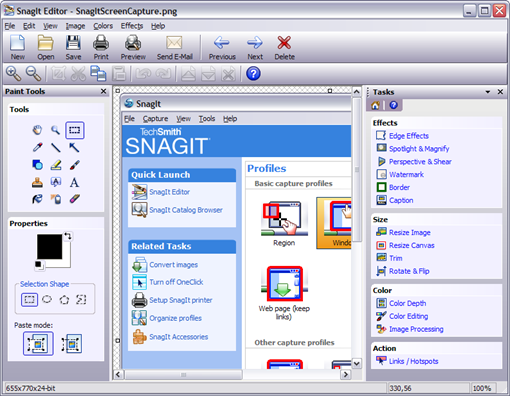Image resolution: width=510 pixels, height=396 pixels.
Task: Click the Send E-Mail toolbar icon
Action: tap(175, 48)
